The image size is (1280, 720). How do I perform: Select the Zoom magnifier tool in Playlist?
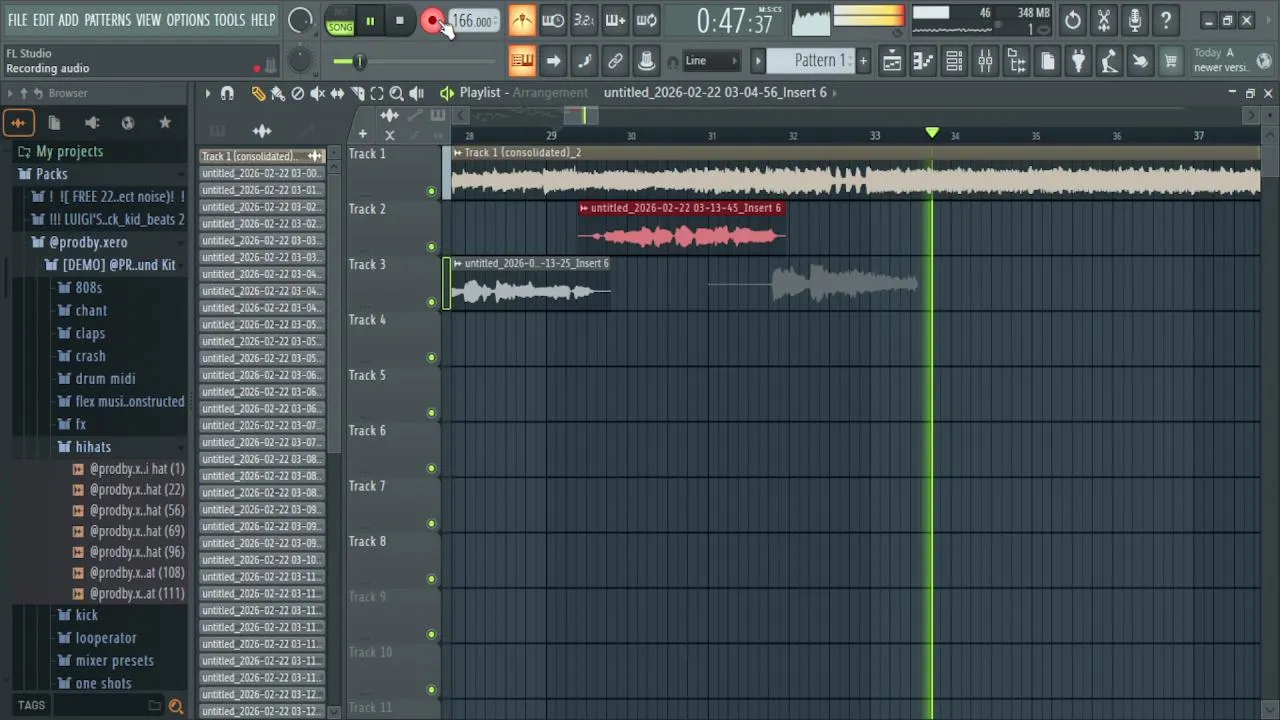[x=396, y=93]
